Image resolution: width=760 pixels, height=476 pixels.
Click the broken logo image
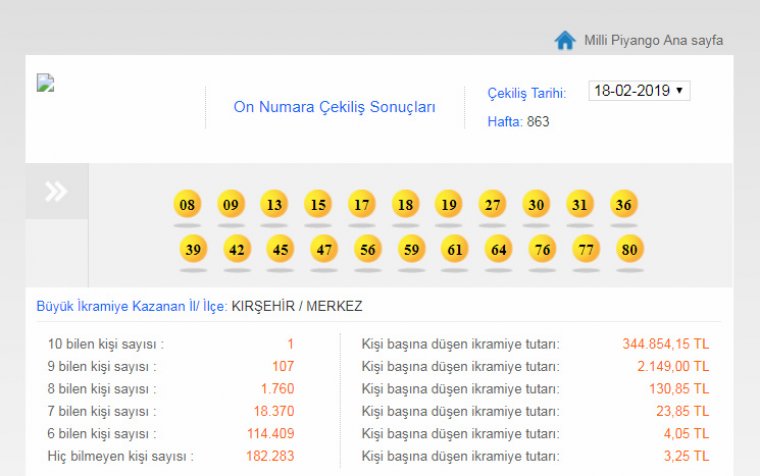coord(45,83)
